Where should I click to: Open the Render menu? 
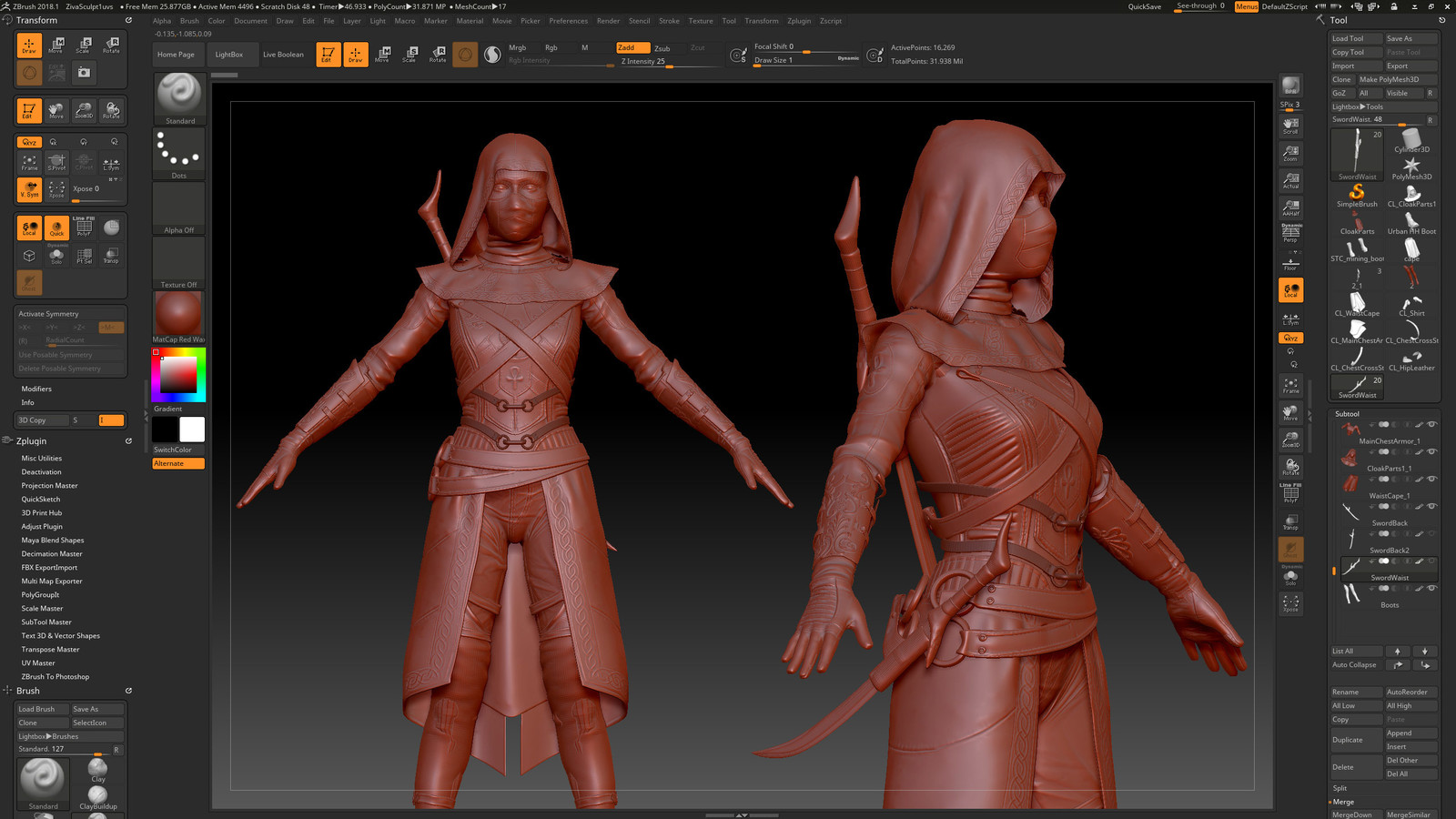click(608, 21)
